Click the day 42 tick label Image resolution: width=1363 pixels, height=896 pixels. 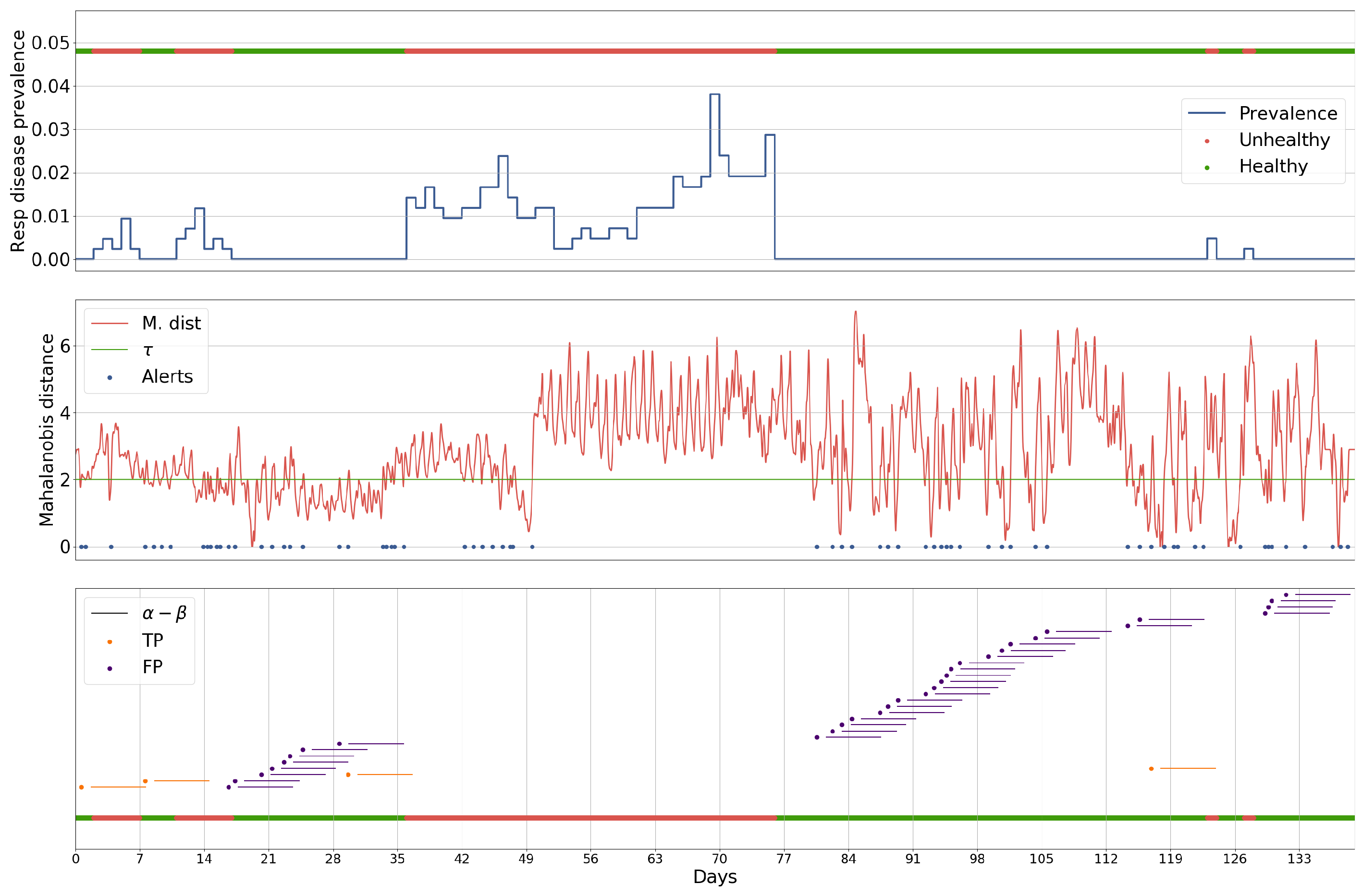pyautogui.click(x=462, y=859)
